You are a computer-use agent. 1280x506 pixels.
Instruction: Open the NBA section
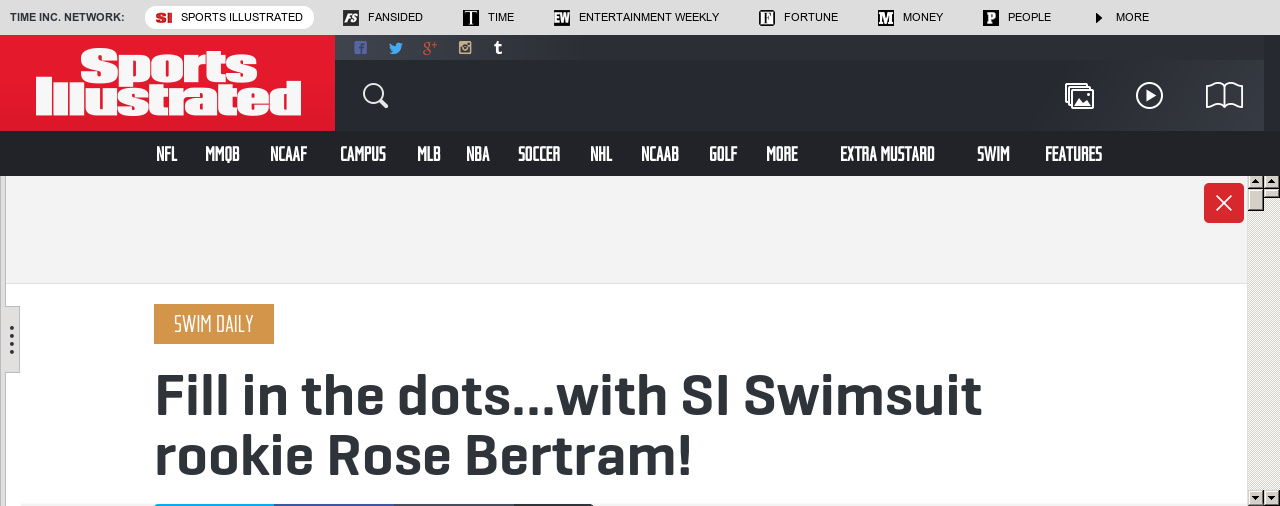pyautogui.click(x=478, y=154)
